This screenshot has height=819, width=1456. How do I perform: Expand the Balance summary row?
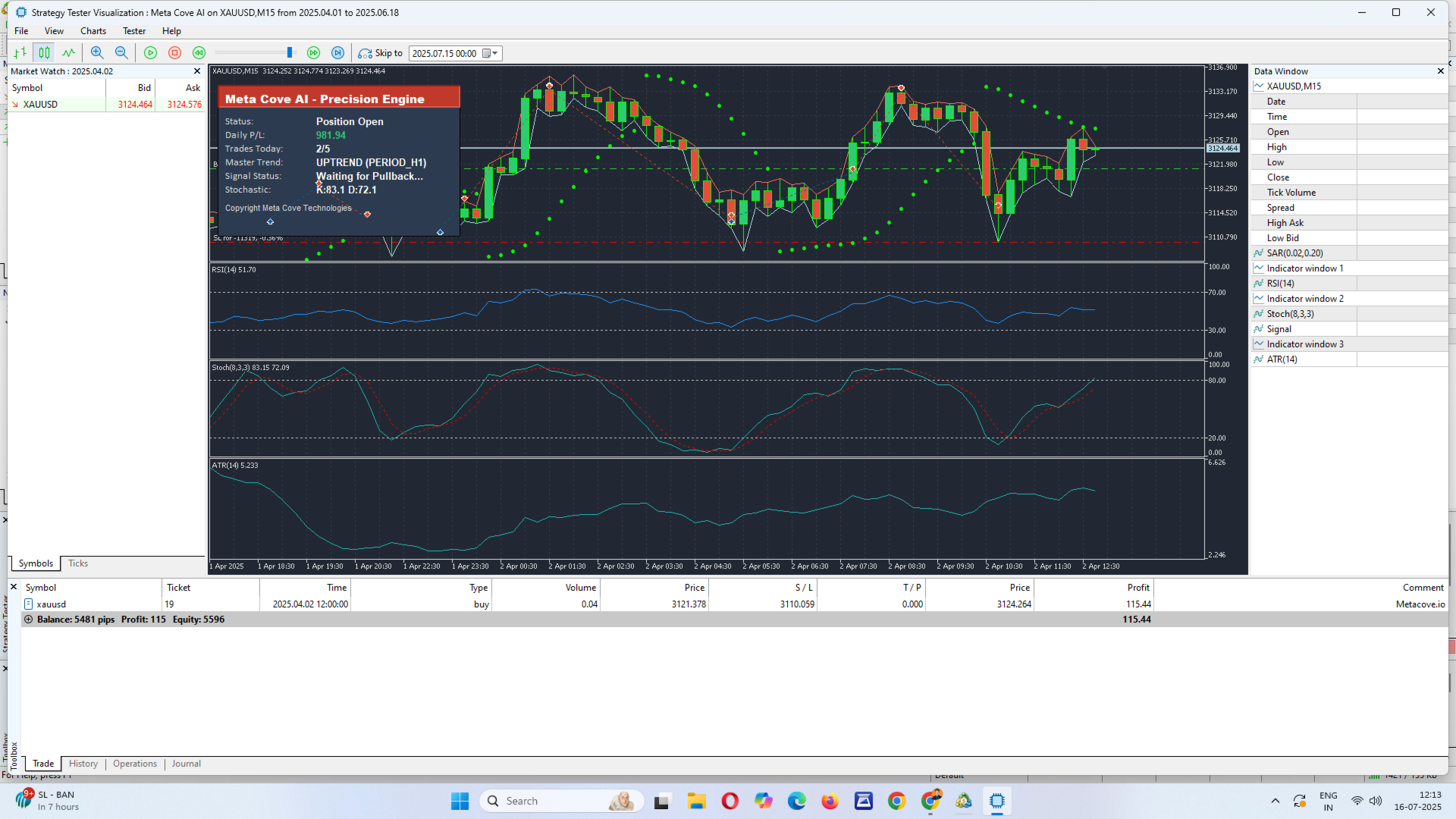[x=29, y=620]
